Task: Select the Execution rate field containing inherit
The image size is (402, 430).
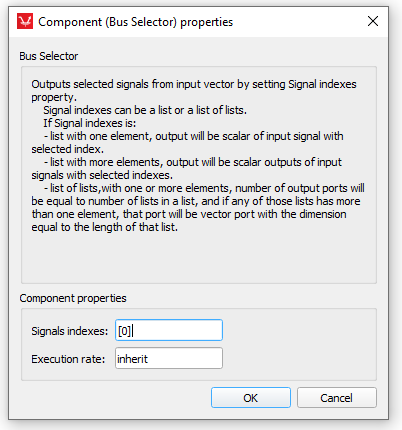Action: pos(169,358)
